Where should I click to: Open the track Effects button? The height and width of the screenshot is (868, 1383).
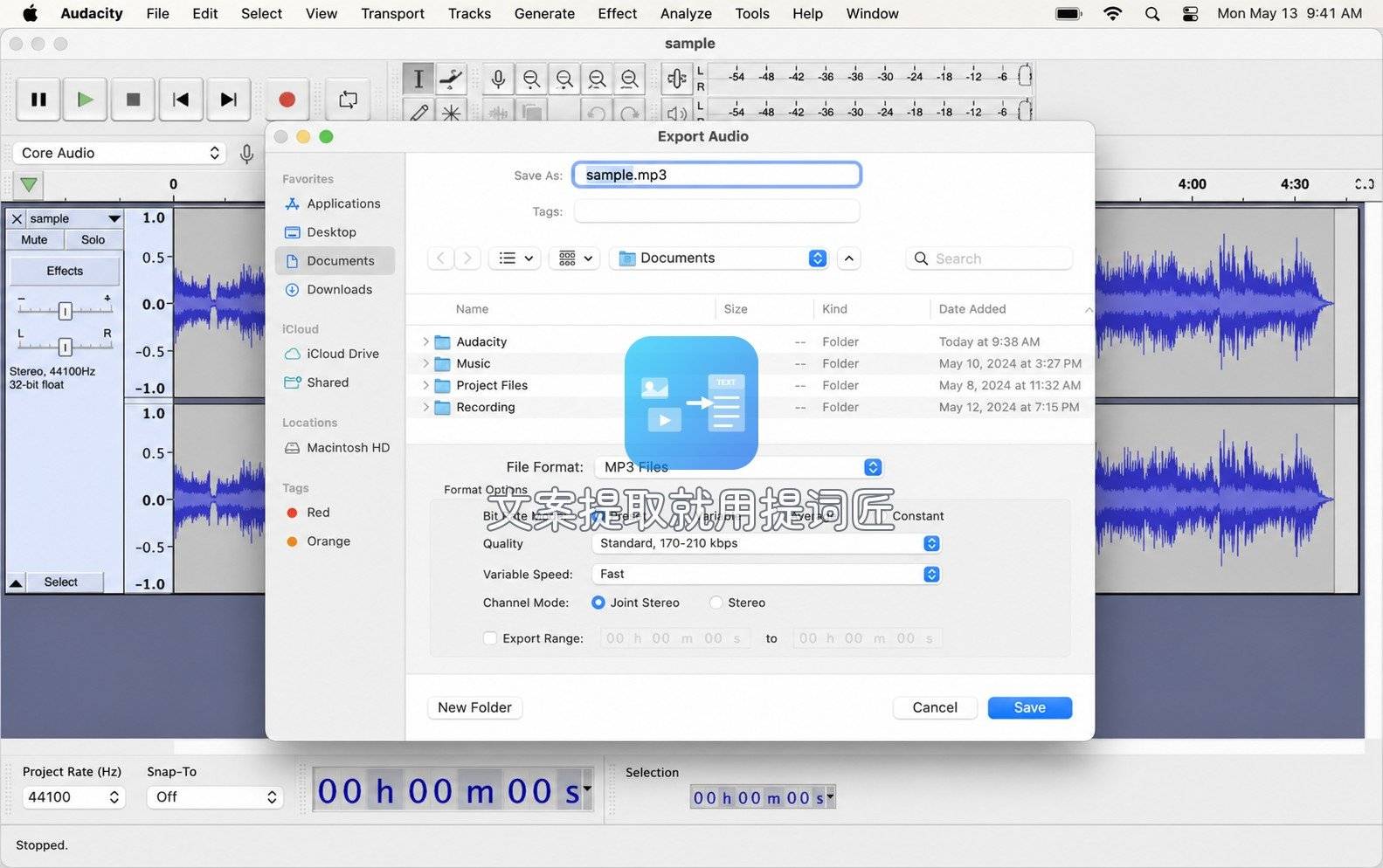coord(65,271)
